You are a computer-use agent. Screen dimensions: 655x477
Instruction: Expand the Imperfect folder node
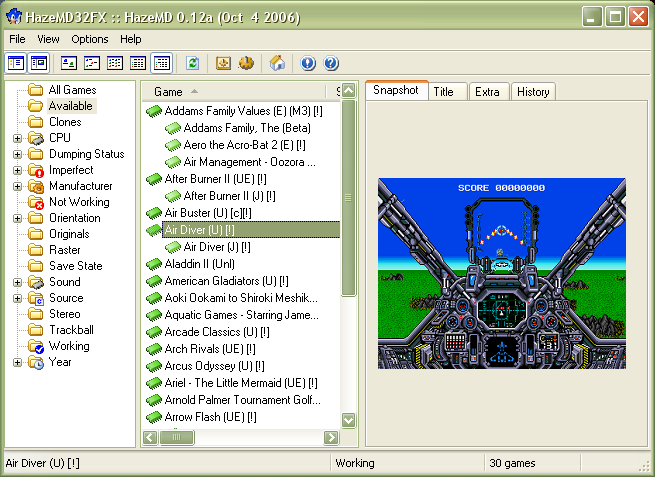pyautogui.click(x=18, y=170)
